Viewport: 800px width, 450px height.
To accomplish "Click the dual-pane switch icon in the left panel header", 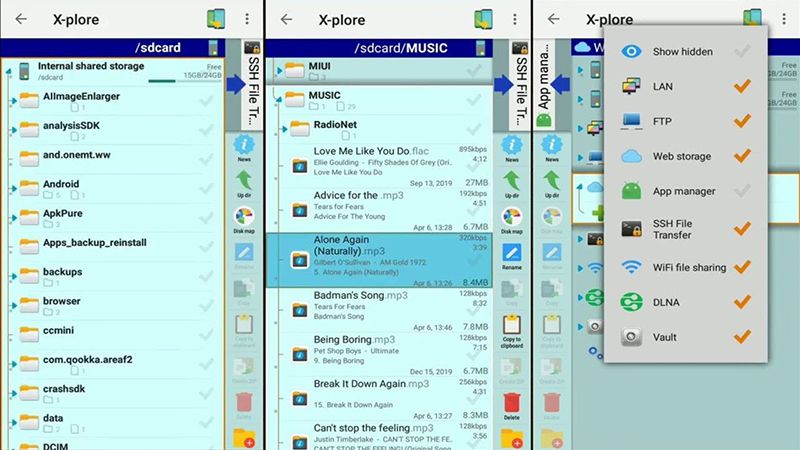I will pos(215,19).
